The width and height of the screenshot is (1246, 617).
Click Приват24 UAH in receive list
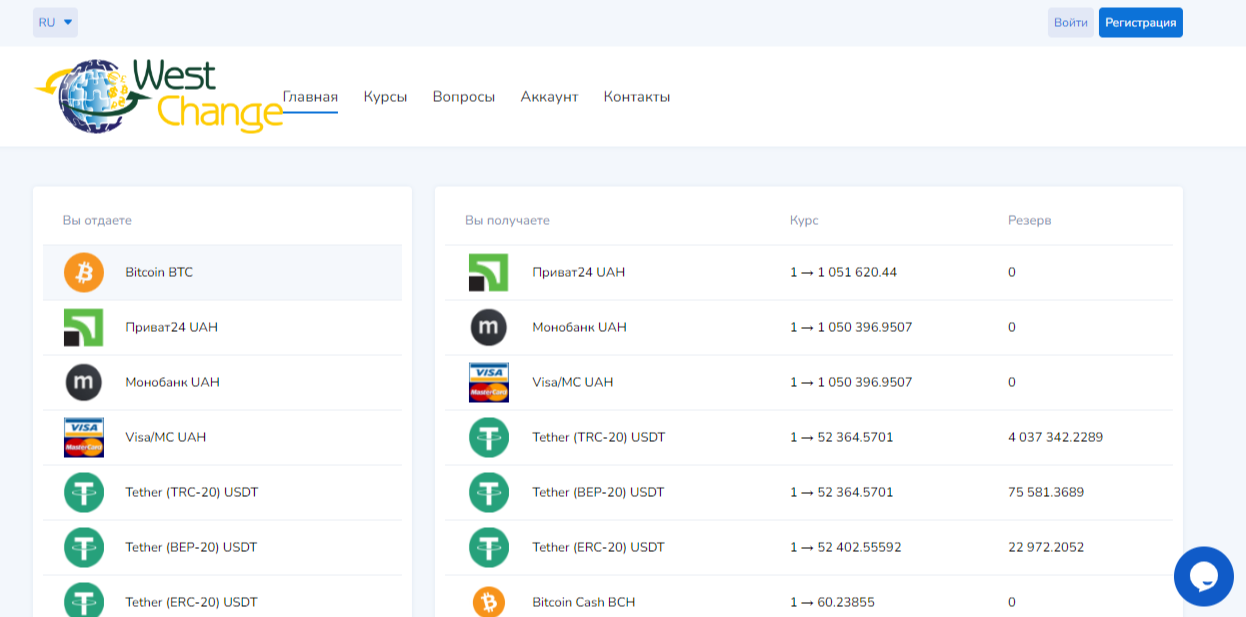pos(578,272)
